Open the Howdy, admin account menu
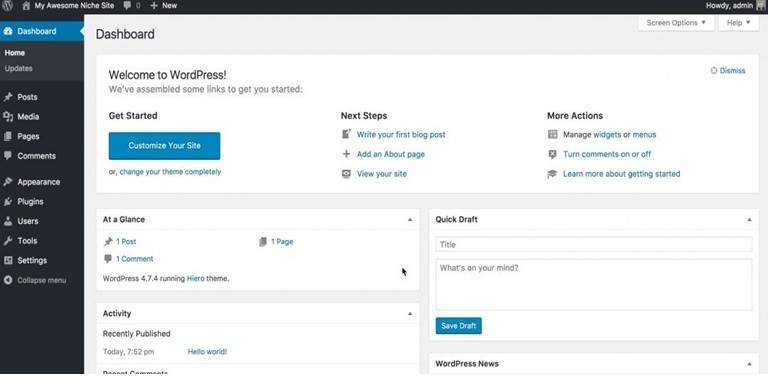This screenshot has height=384, width=768. 735,6
